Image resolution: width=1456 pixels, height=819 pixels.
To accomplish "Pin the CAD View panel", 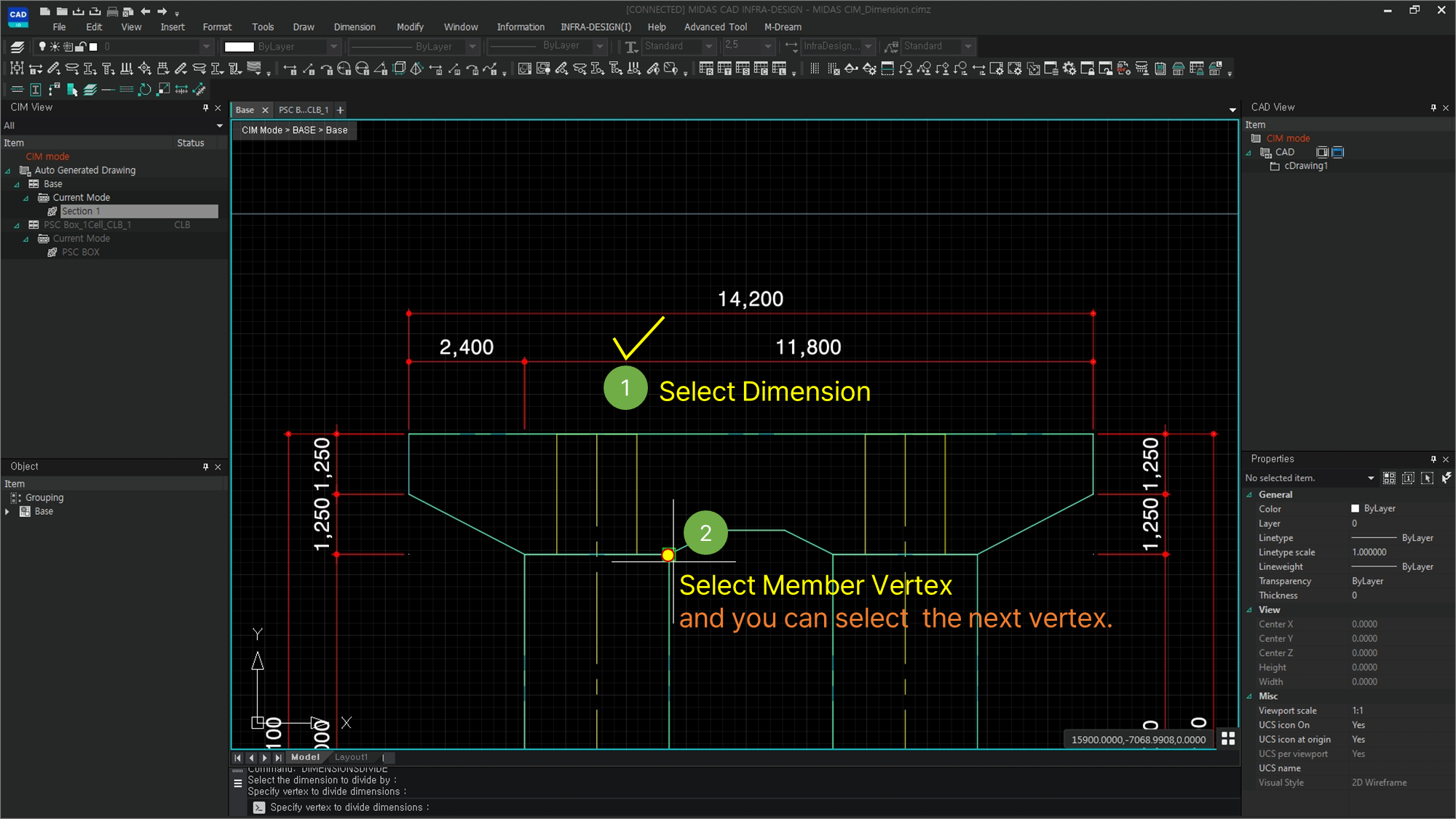I will point(1433,108).
